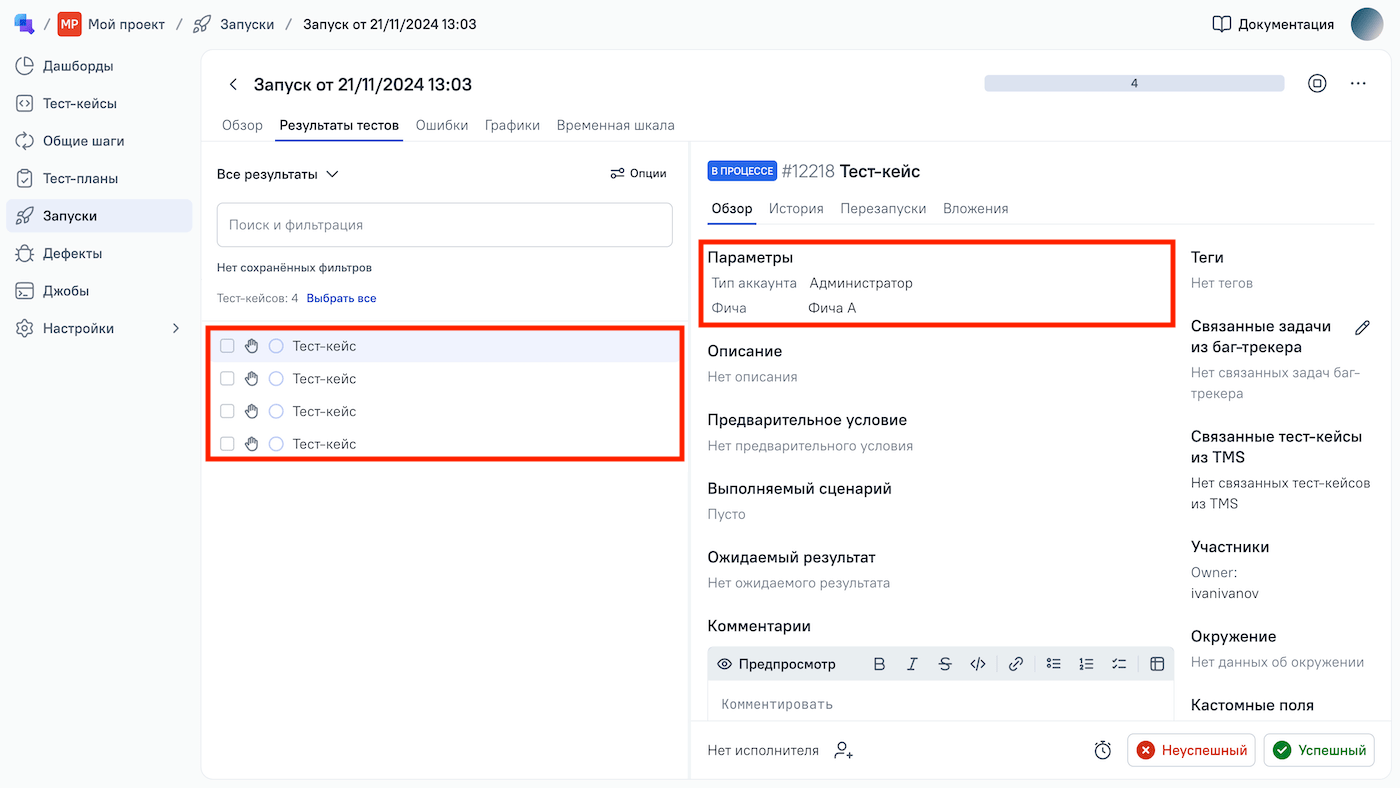Click the "Выбрать все" link

click(x=341, y=298)
